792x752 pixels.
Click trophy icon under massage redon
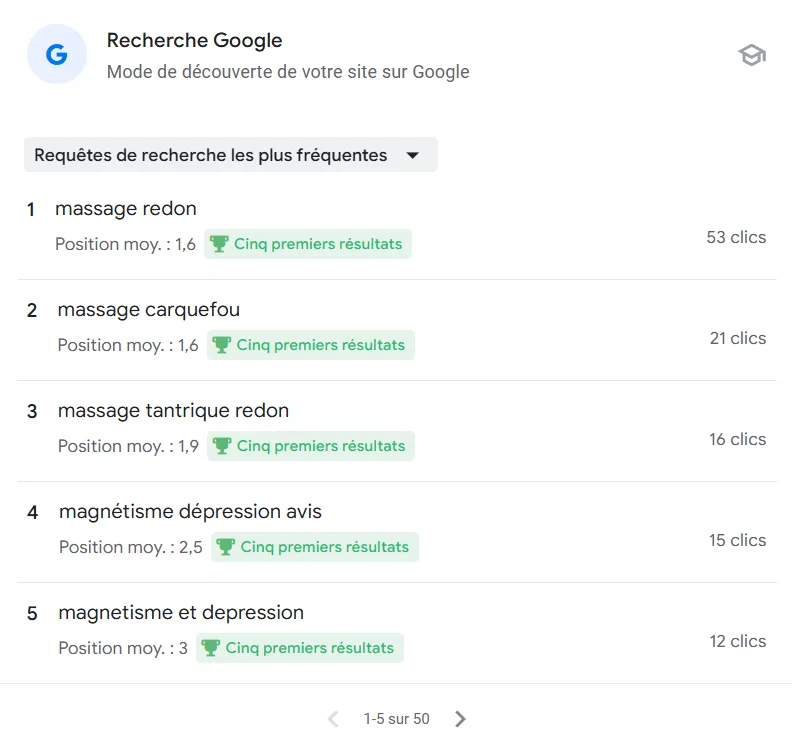coord(219,244)
